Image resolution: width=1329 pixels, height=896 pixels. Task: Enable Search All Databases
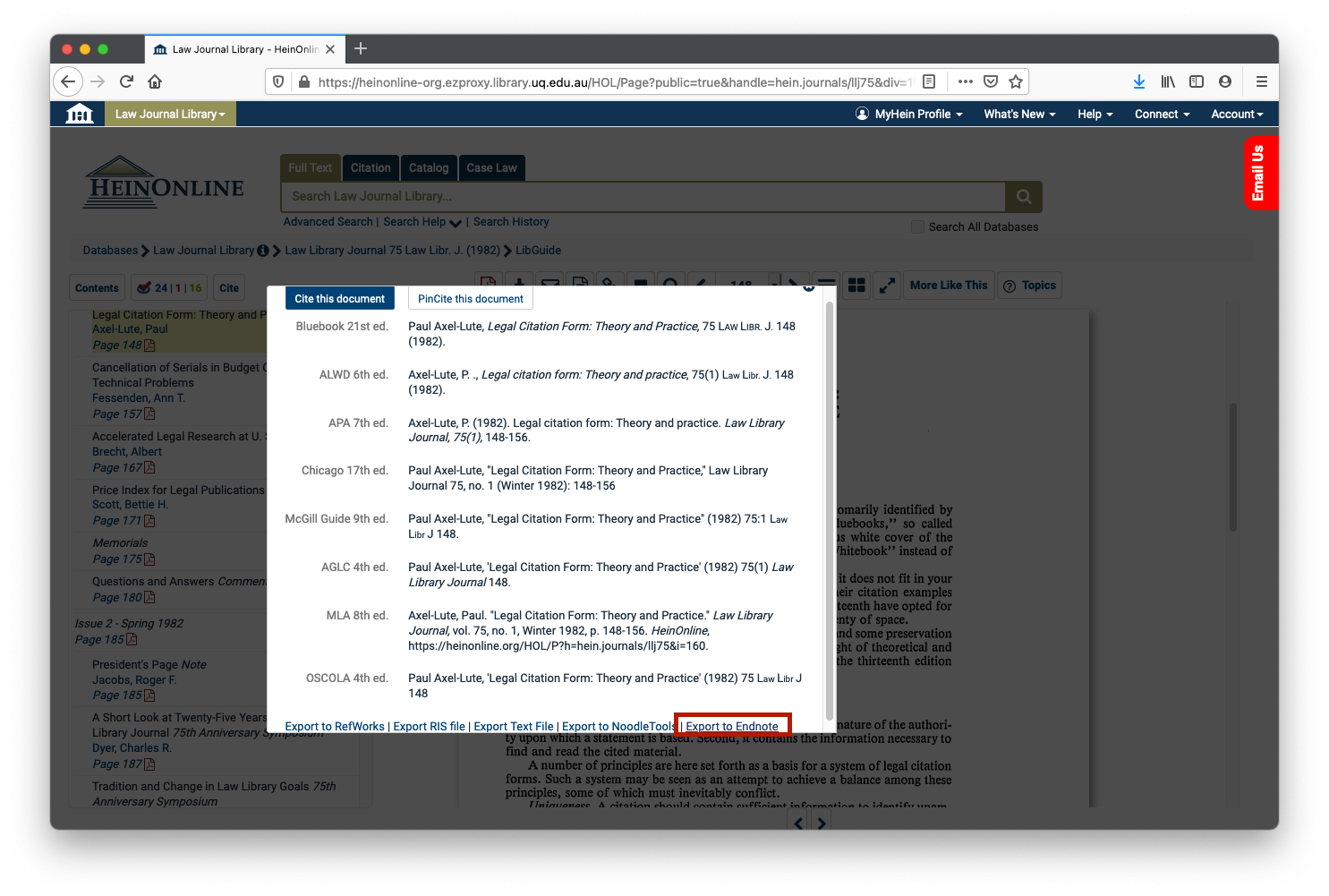click(917, 226)
